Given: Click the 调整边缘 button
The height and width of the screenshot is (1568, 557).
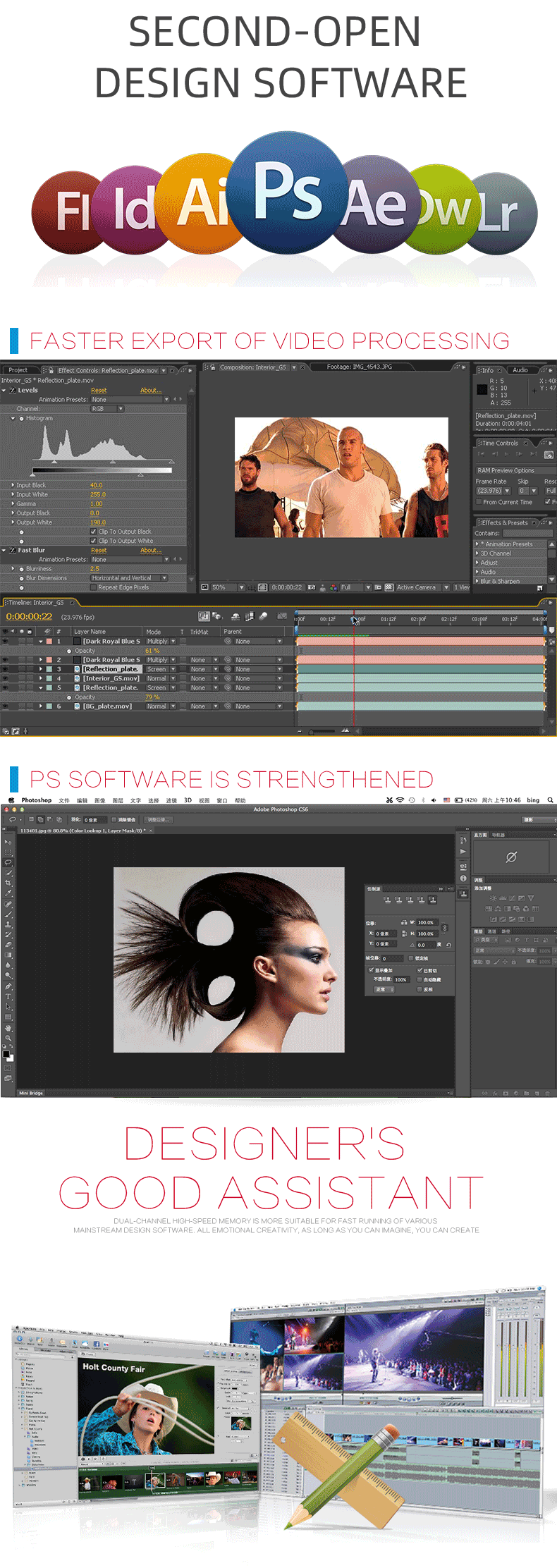Looking at the screenshot, I should [159, 819].
